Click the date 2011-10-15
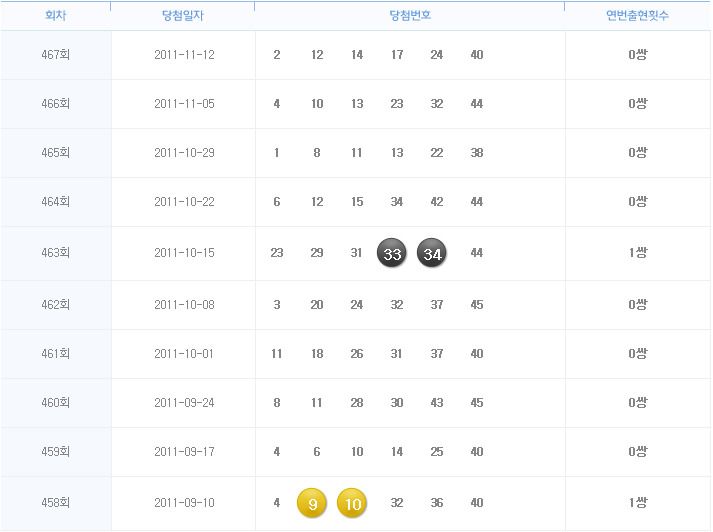 coord(184,252)
